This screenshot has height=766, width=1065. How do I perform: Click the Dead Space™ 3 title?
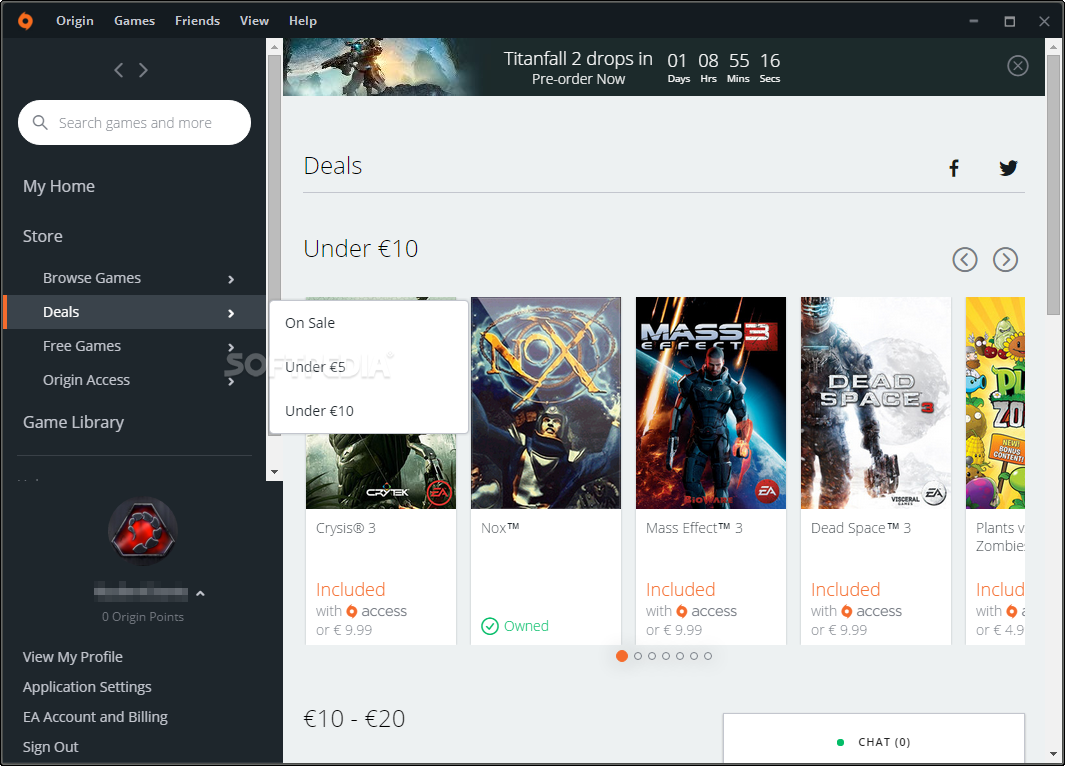point(861,528)
